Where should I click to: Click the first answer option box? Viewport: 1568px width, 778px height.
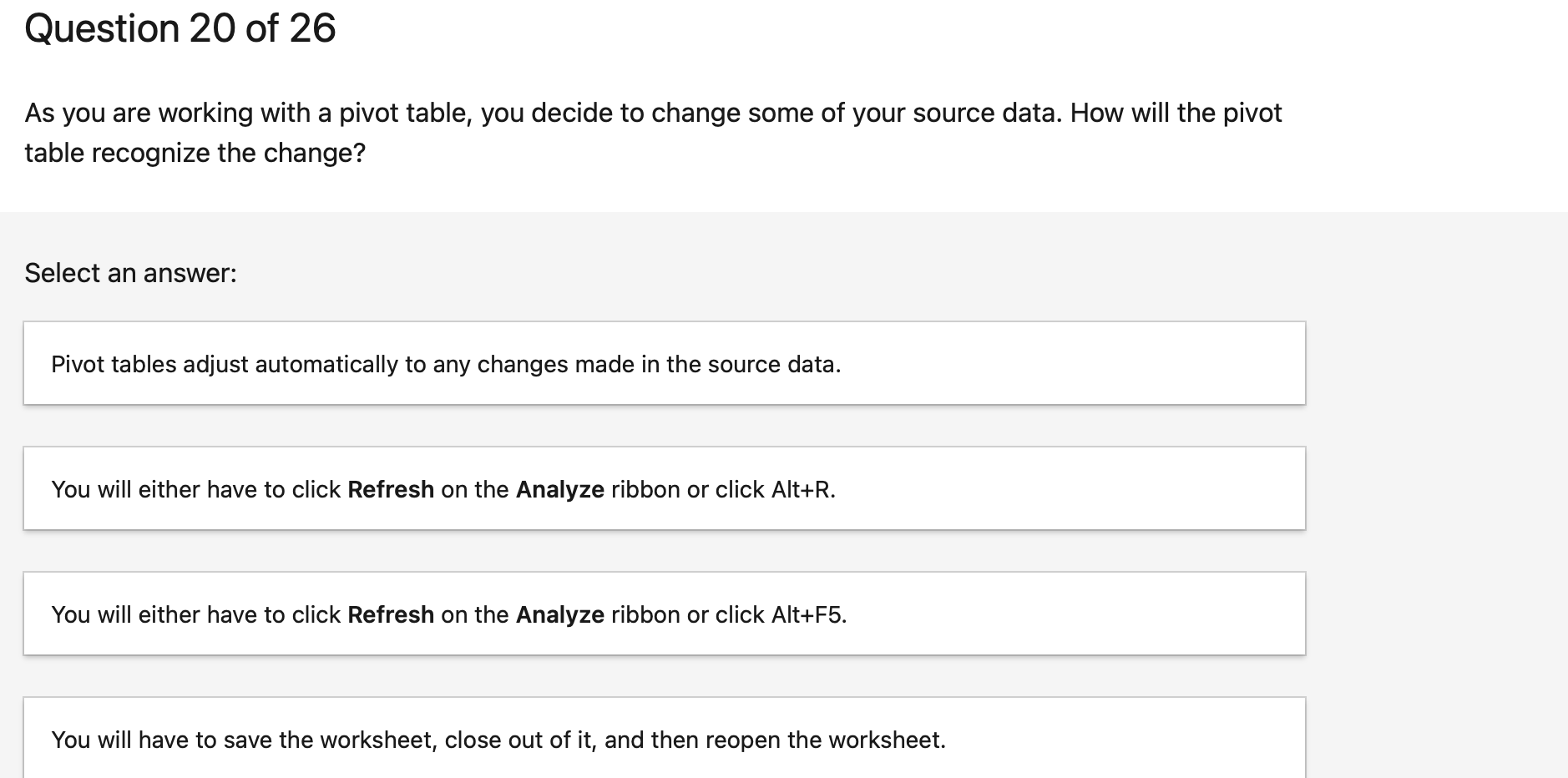pyautogui.click(x=664, y=362)
